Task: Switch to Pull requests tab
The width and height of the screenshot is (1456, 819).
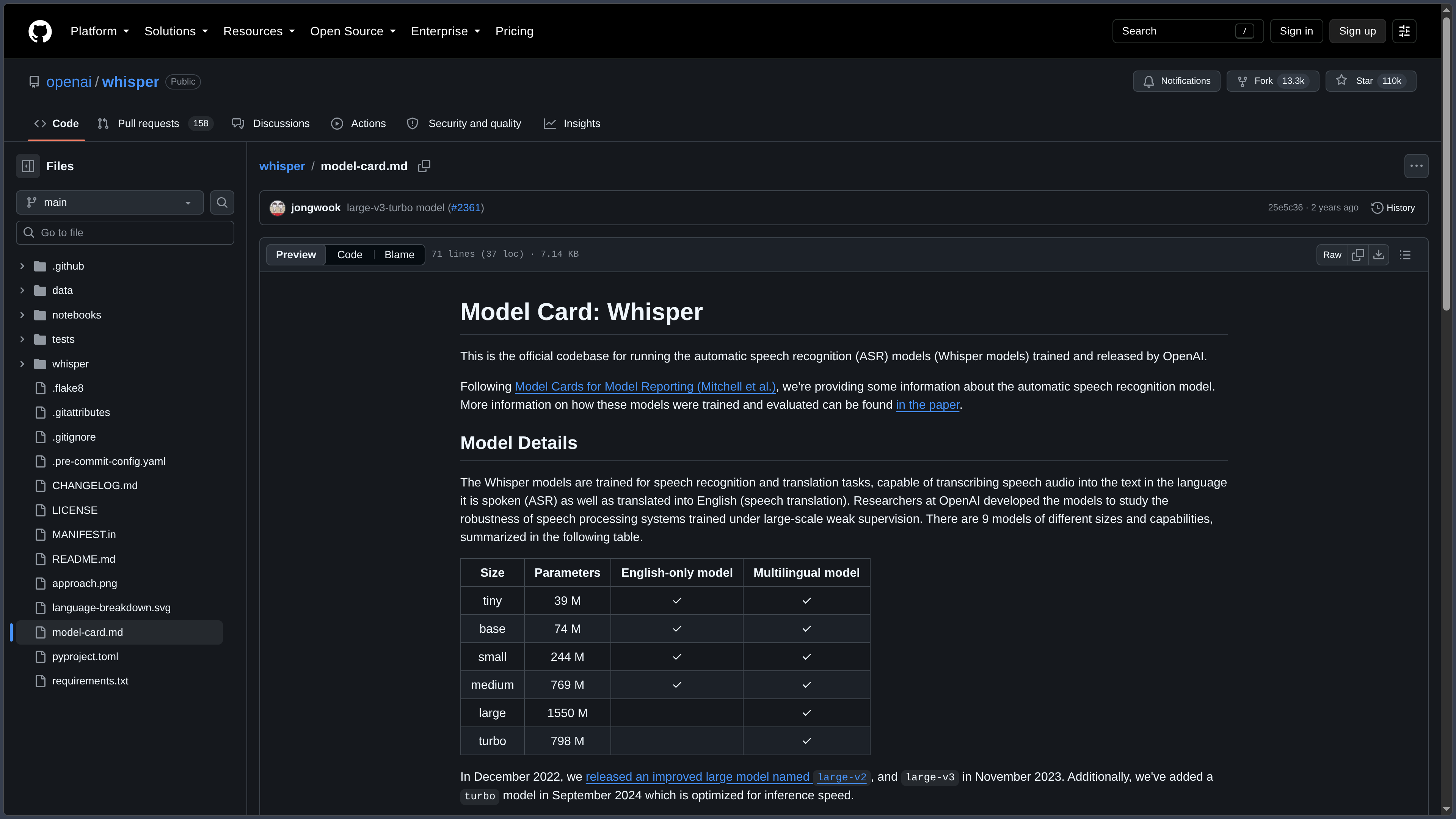Action: coord(155,123)
